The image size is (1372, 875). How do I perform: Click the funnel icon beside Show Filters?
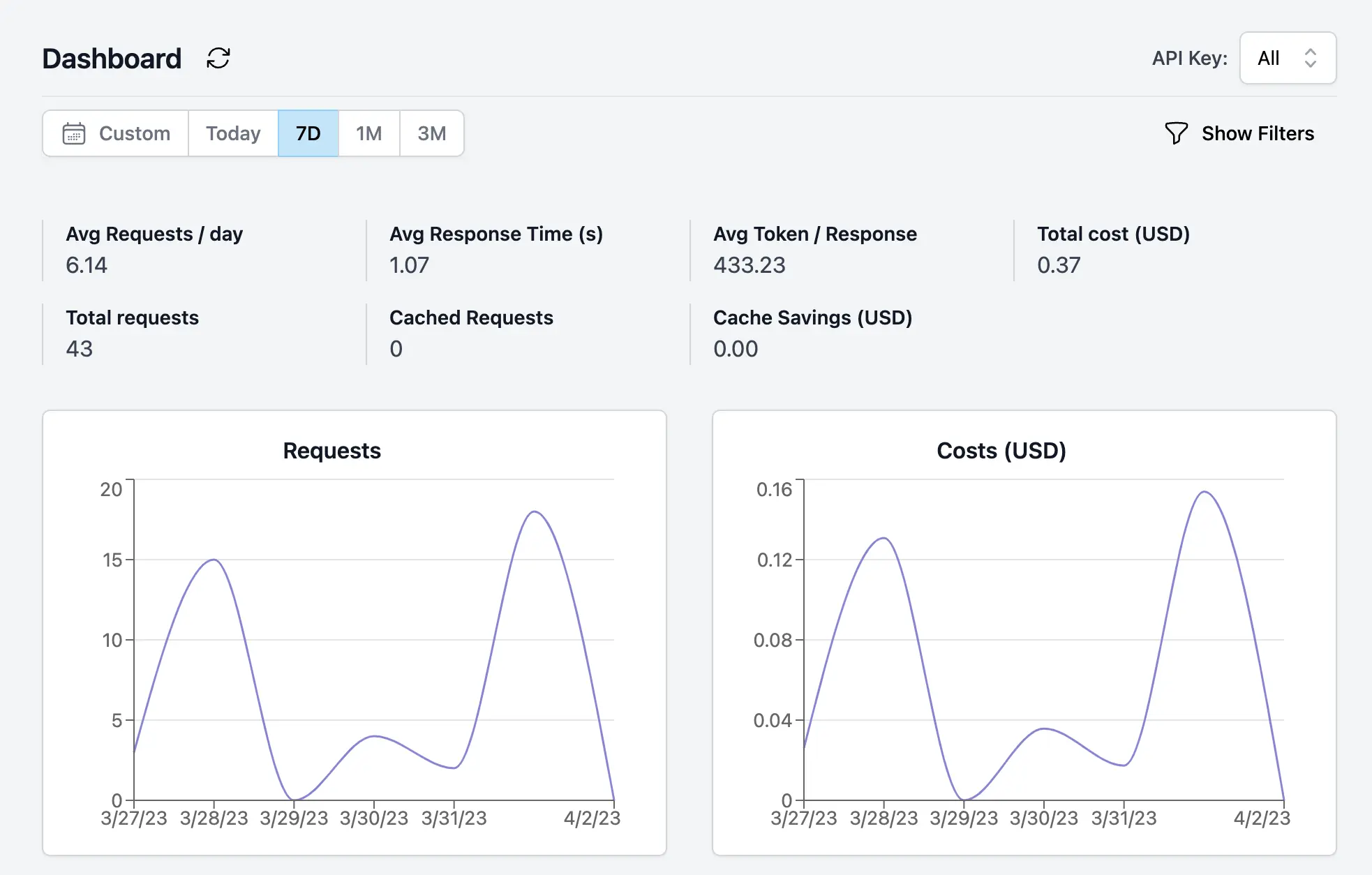(x=1177, y=133)
